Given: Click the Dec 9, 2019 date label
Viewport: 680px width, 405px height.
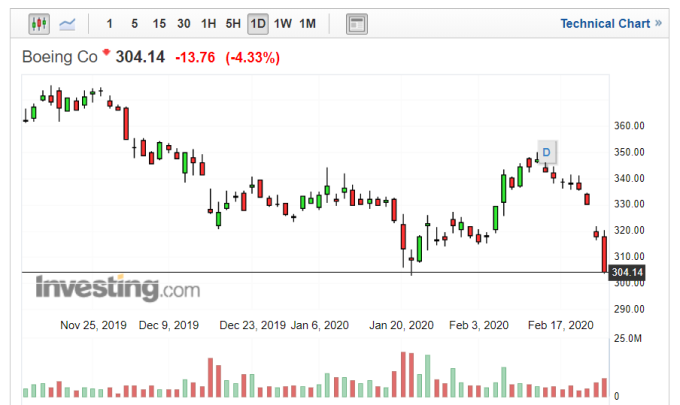Looking at the screenshot, I should pos(169,325).
